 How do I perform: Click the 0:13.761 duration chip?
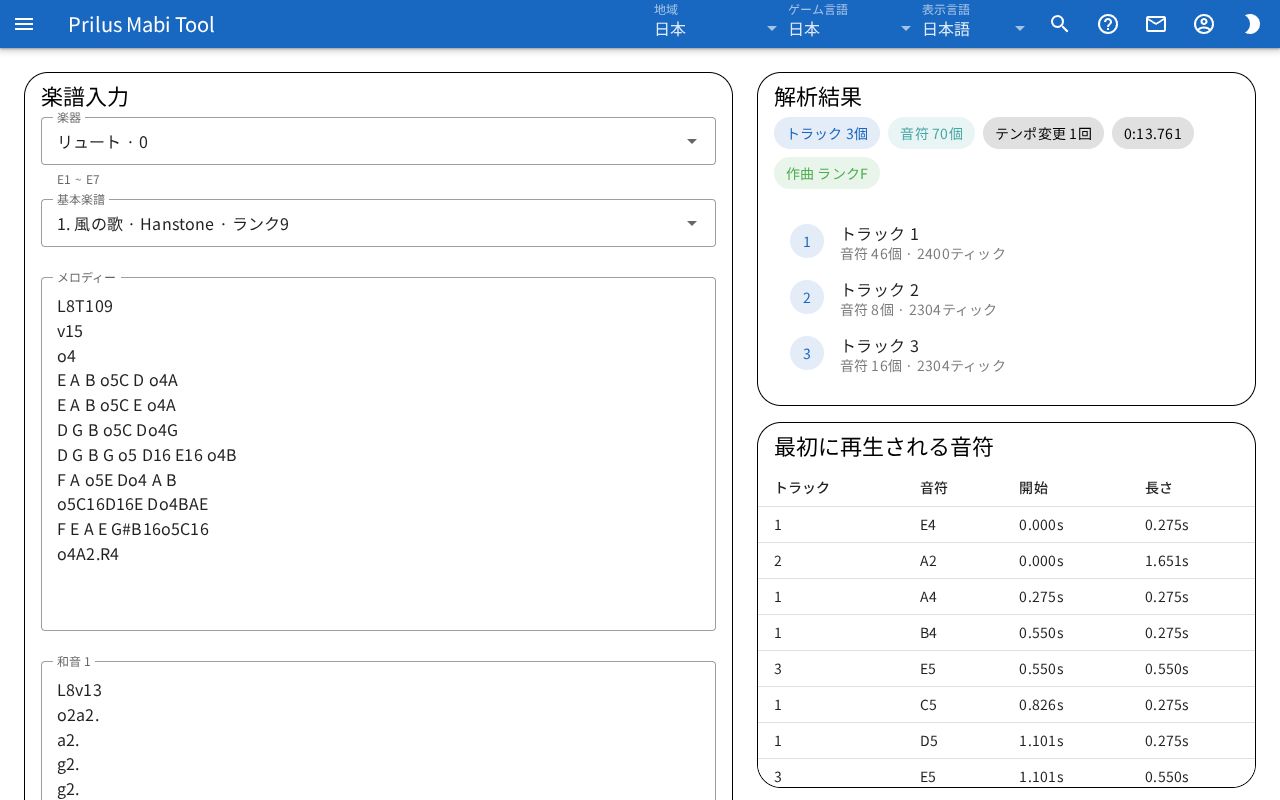coord(1153,133)
